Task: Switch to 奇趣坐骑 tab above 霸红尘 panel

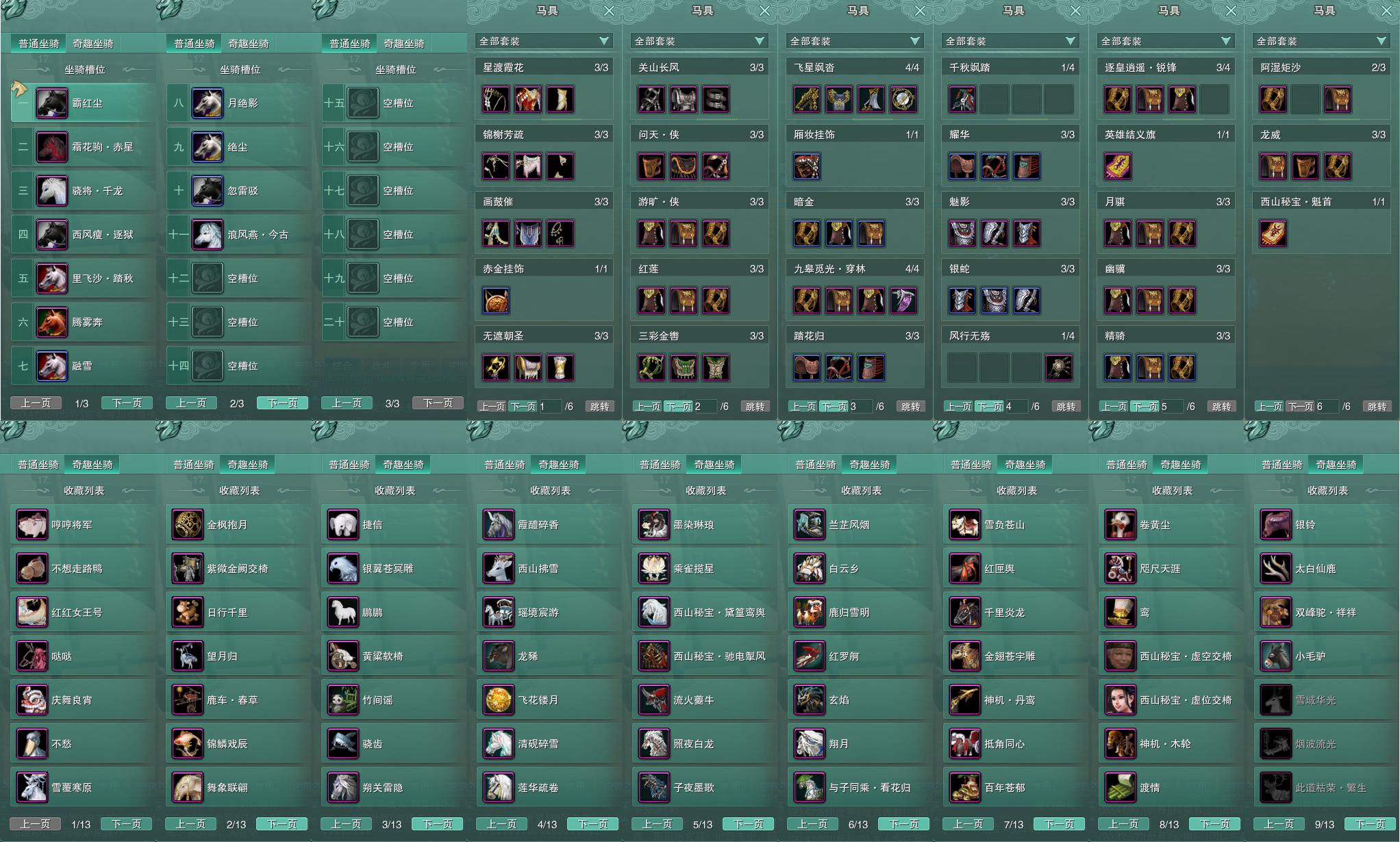Action: click(93, 43)
